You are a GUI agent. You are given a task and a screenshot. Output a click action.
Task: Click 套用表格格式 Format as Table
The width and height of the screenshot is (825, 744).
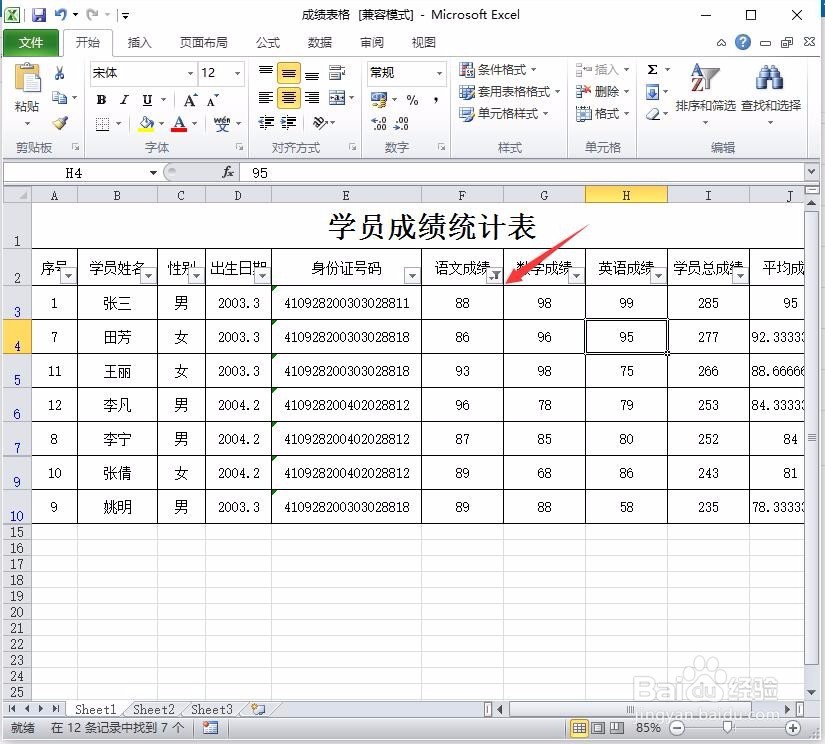point(509,92)
